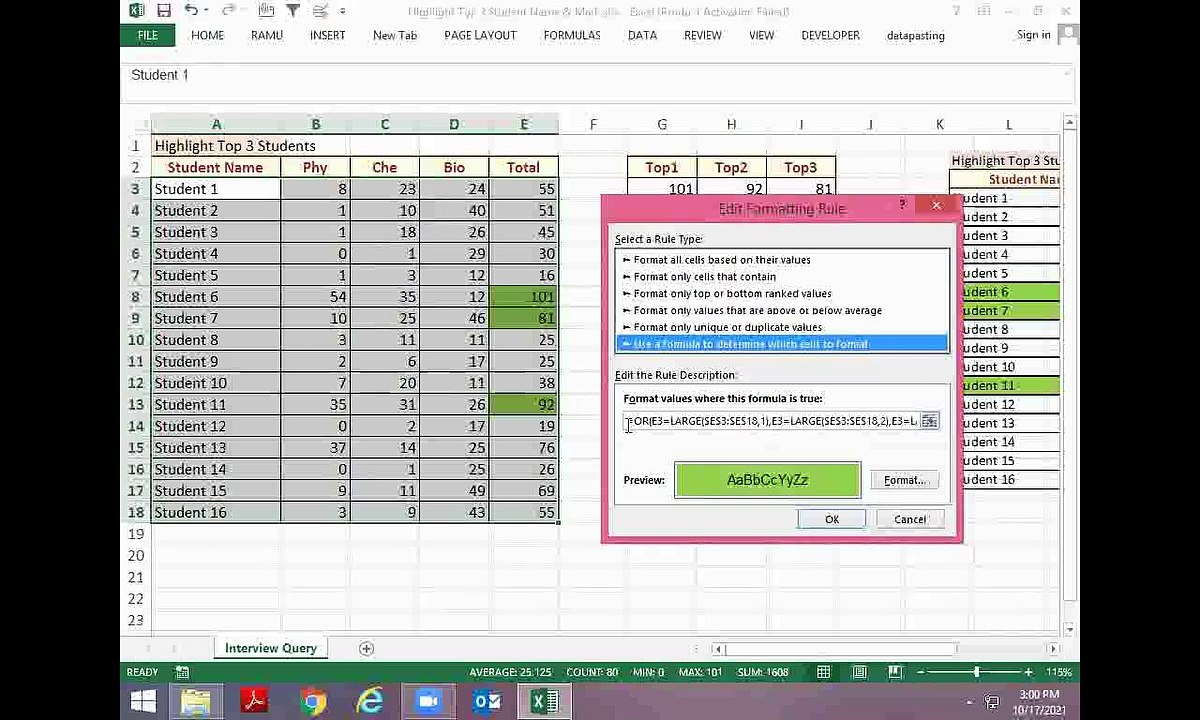Click zoom out minus button
The height and width of the screenshot is (720, 1200).
(x=920, y=672)
